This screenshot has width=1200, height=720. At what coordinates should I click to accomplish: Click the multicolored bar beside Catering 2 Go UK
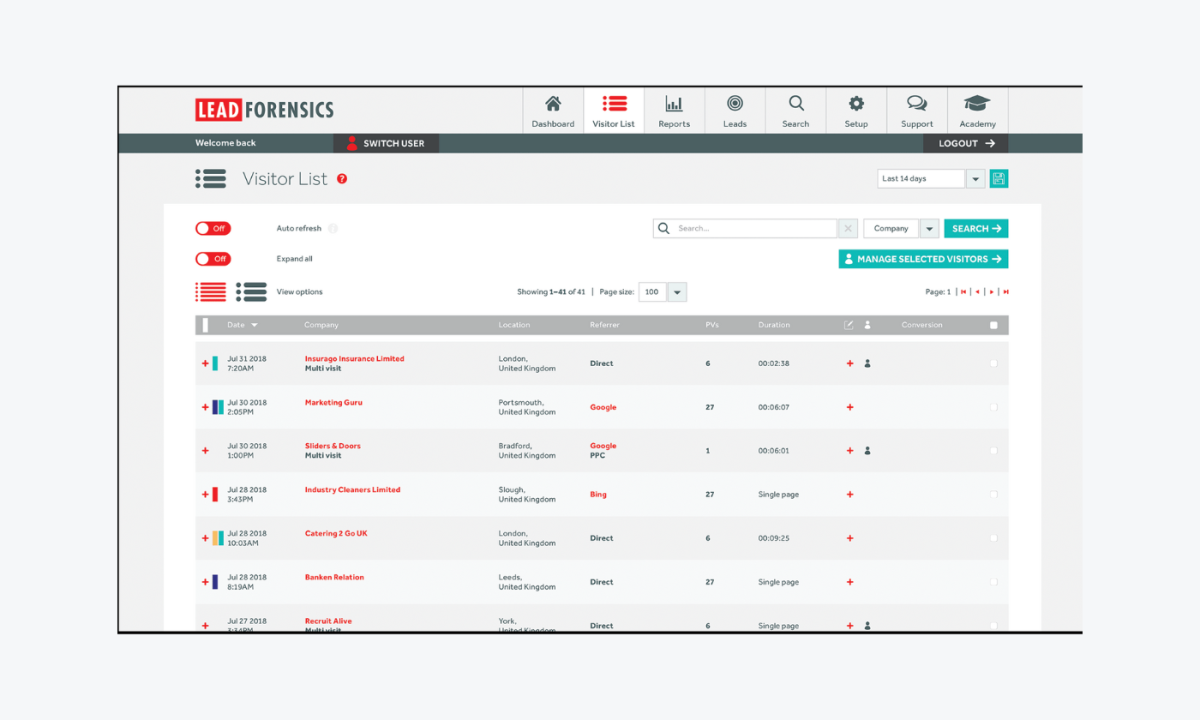(218, 537)
